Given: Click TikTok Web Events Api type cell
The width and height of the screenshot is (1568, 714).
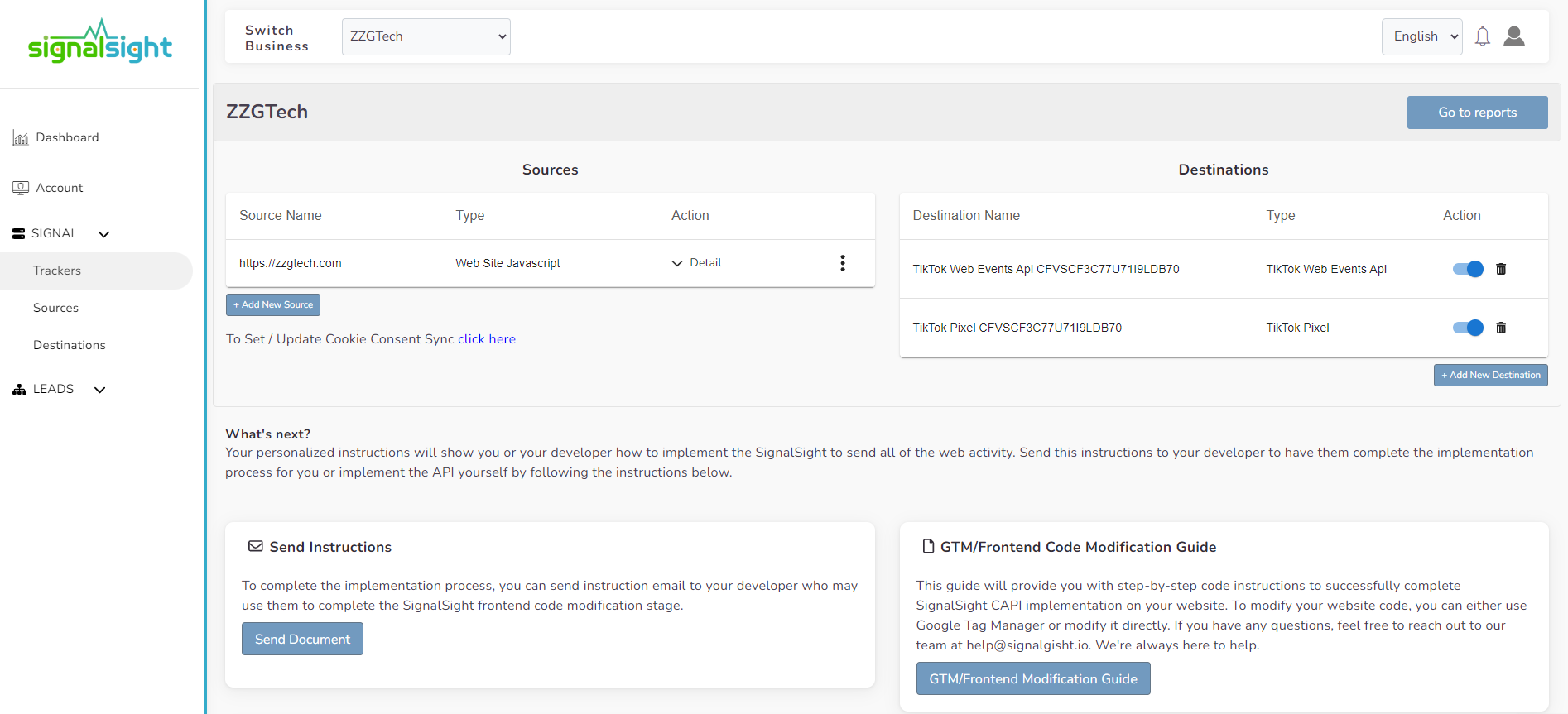Looking at the screenshot, I should (x=1326, y=269).
